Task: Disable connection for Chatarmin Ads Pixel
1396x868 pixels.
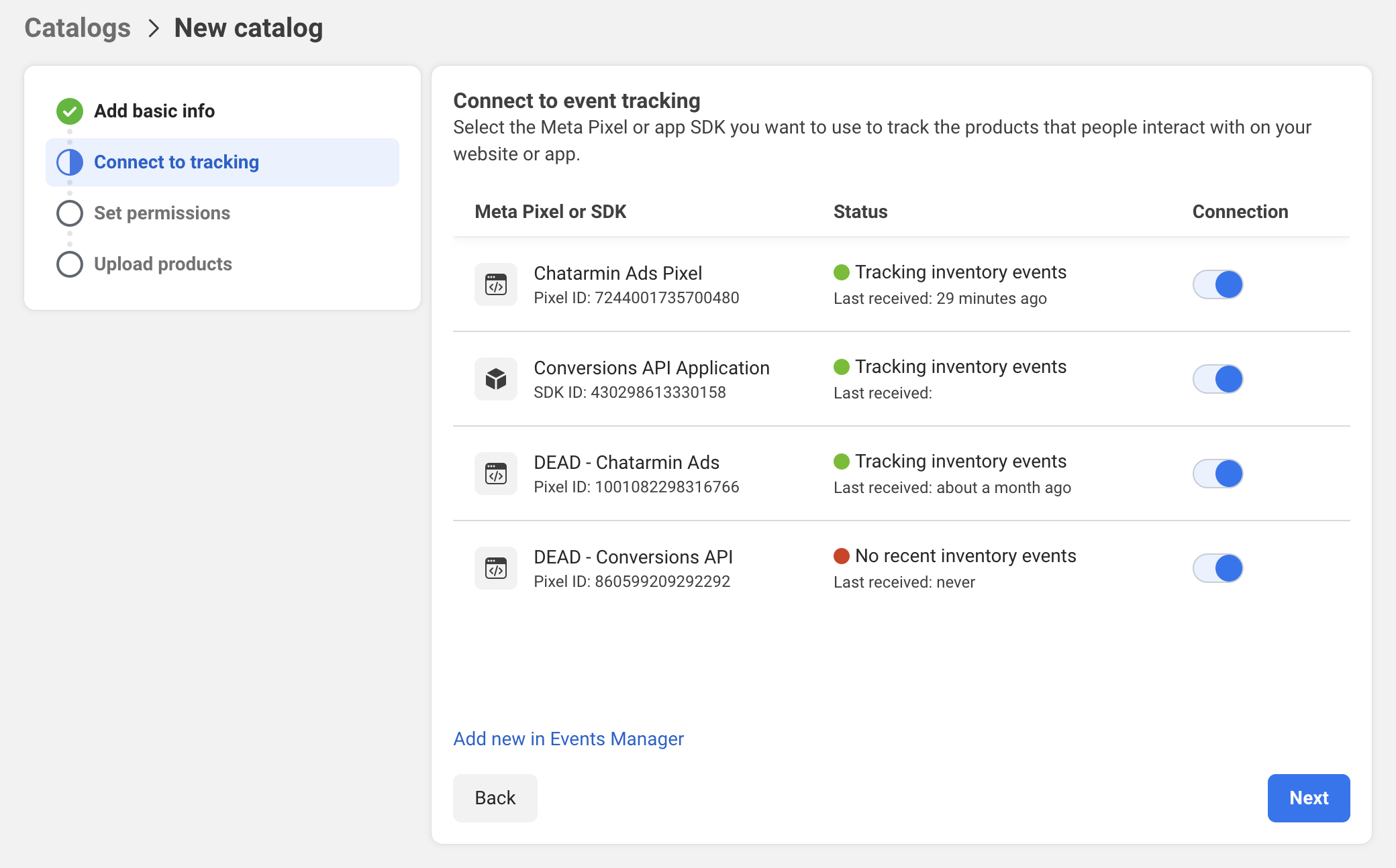Action: coord(1217,284)
